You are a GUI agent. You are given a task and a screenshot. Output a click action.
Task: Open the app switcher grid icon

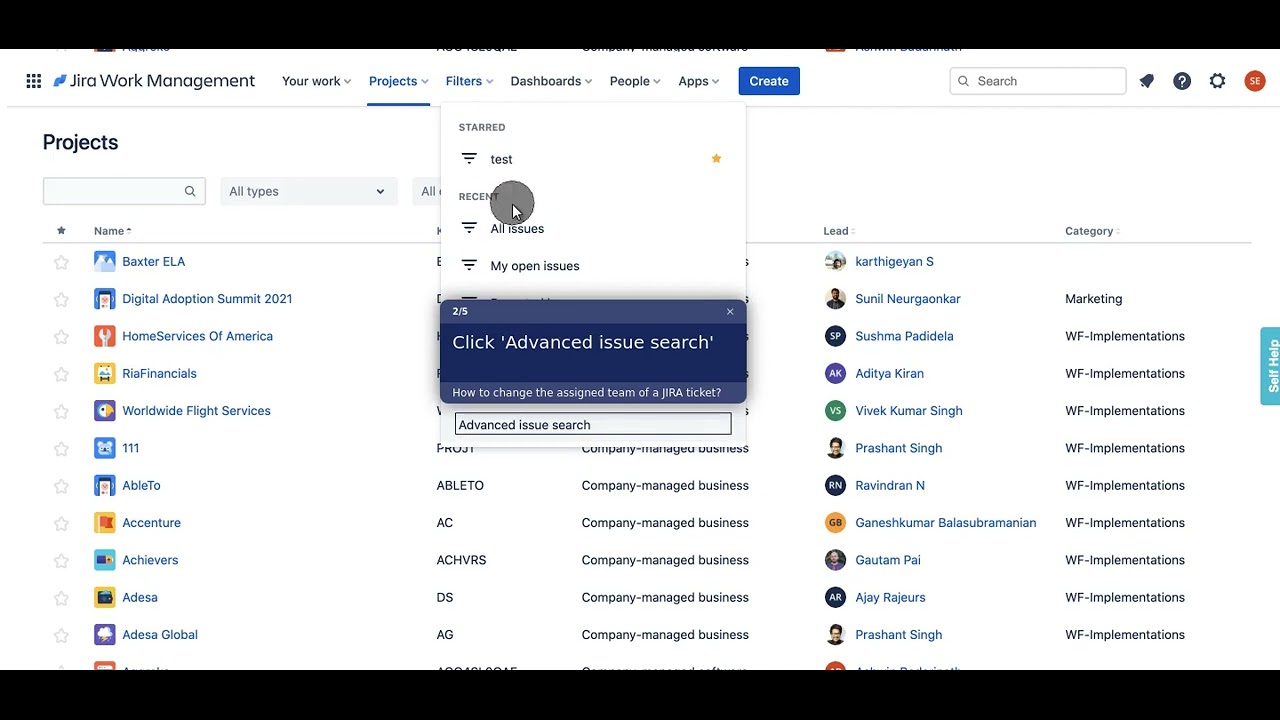[33, 81]
